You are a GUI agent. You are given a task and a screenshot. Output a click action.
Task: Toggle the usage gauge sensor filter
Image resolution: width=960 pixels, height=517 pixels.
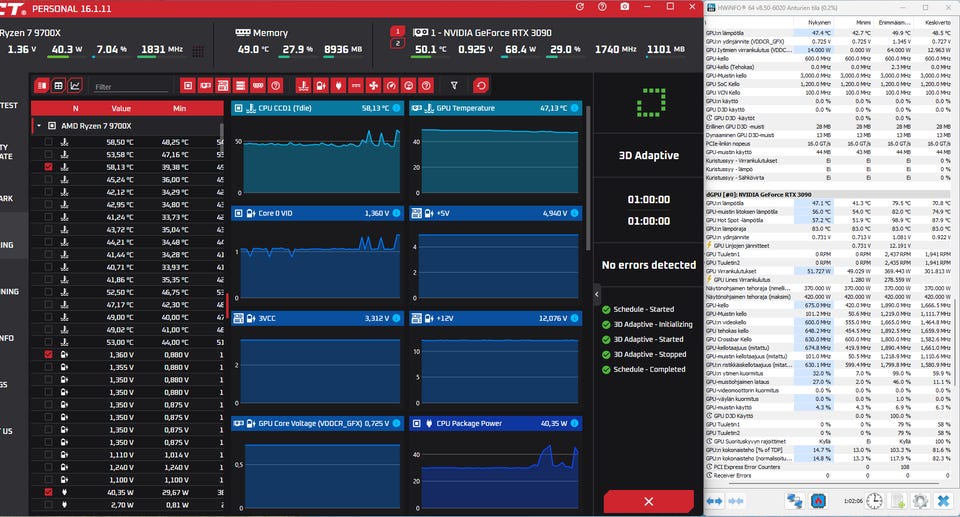pos(409,86)
